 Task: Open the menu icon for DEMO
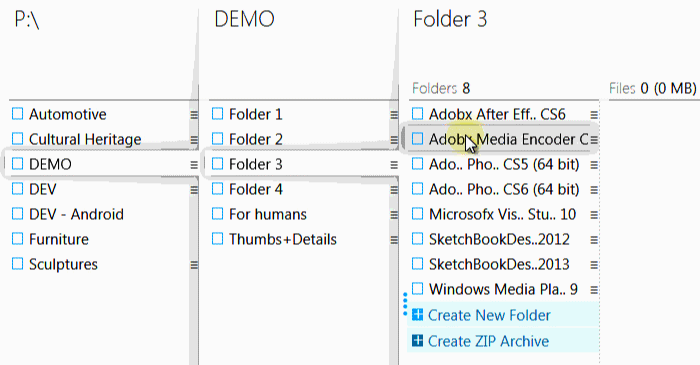pos(194,165)
